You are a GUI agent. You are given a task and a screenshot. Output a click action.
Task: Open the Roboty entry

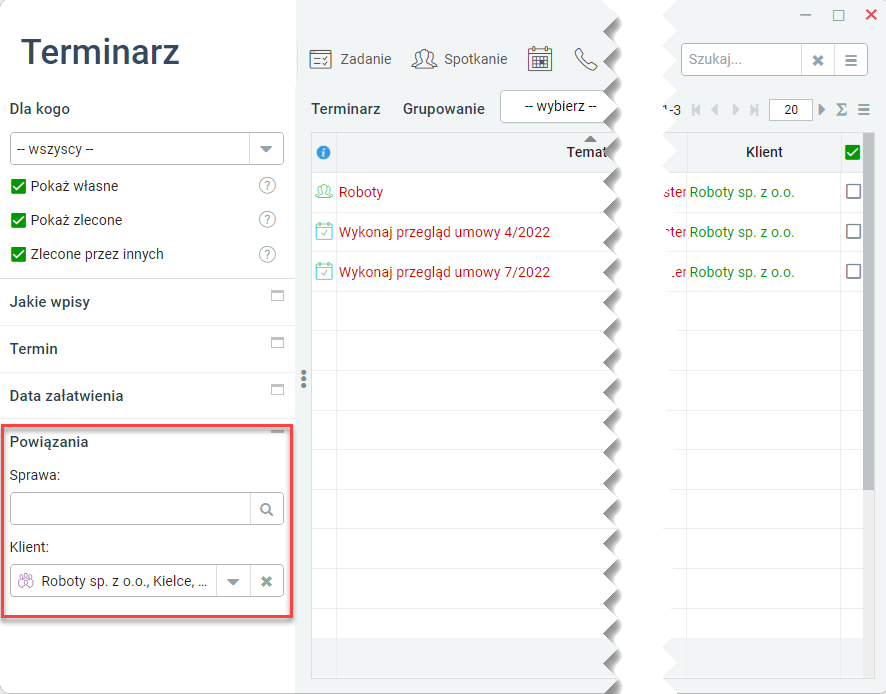pyautogui.click(x=361, y=192)
